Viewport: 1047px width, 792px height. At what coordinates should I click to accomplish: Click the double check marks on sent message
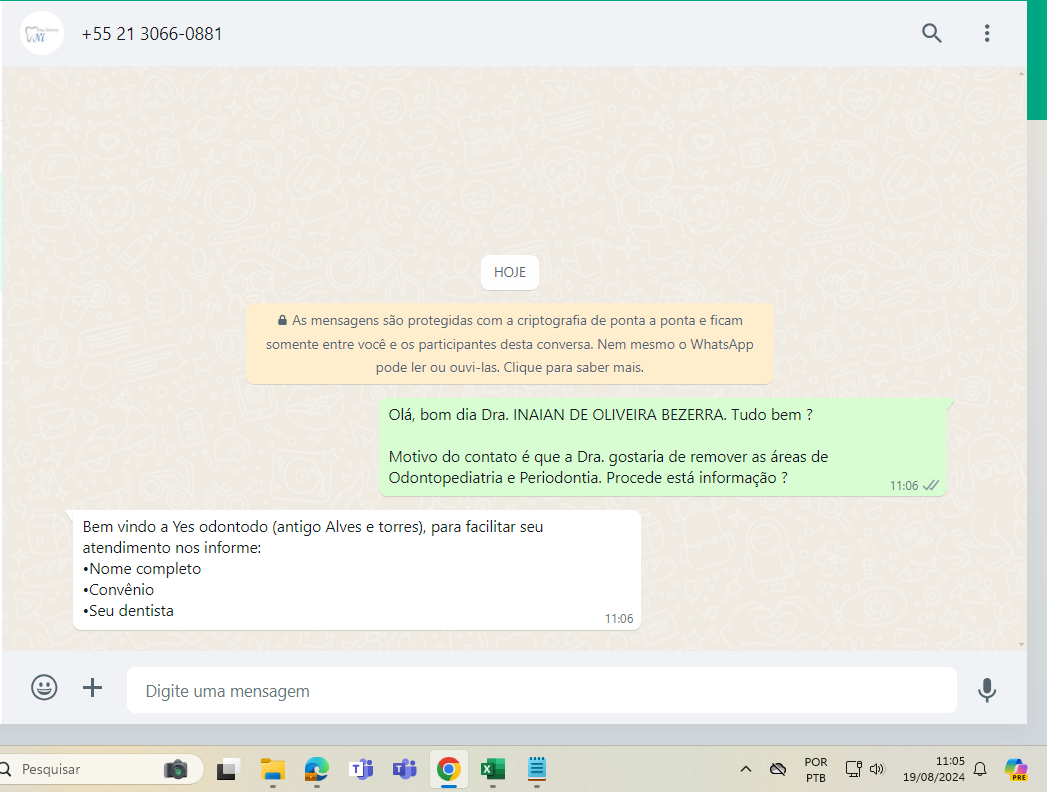point(931,485)
